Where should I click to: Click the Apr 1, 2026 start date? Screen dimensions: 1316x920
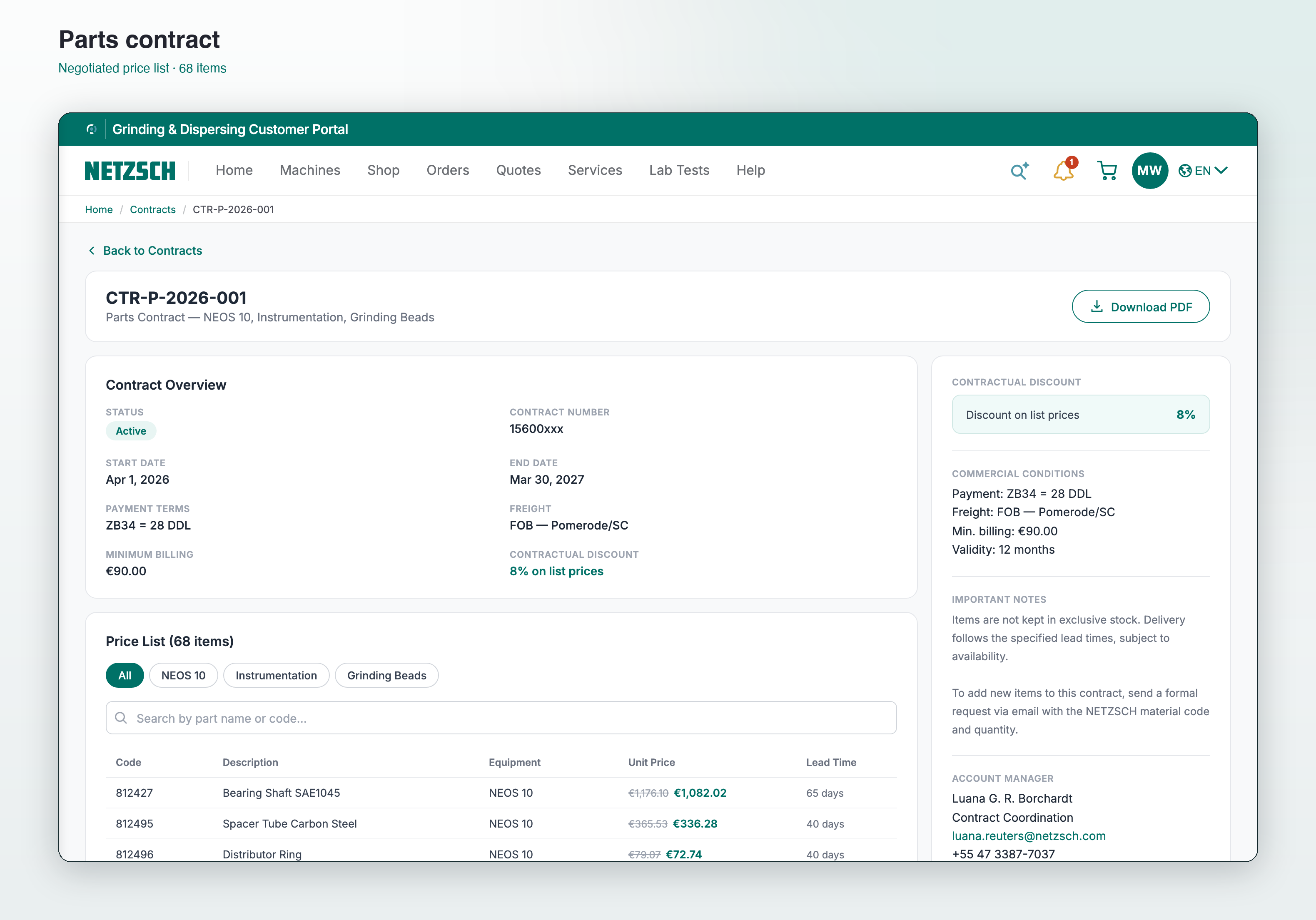pyautogui.click(x=137, y=480)
